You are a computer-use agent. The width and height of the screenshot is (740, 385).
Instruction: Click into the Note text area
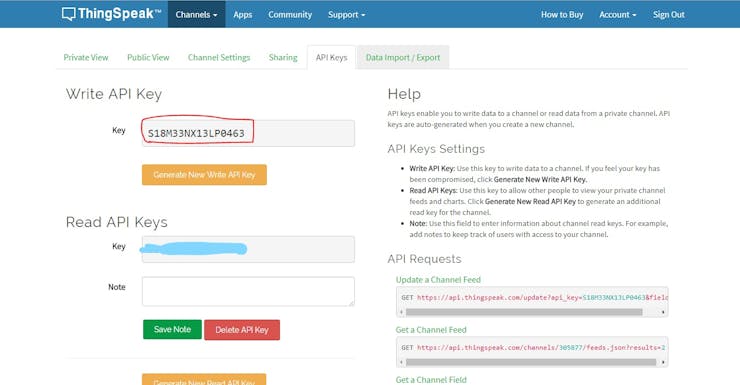tap(248, 291)
